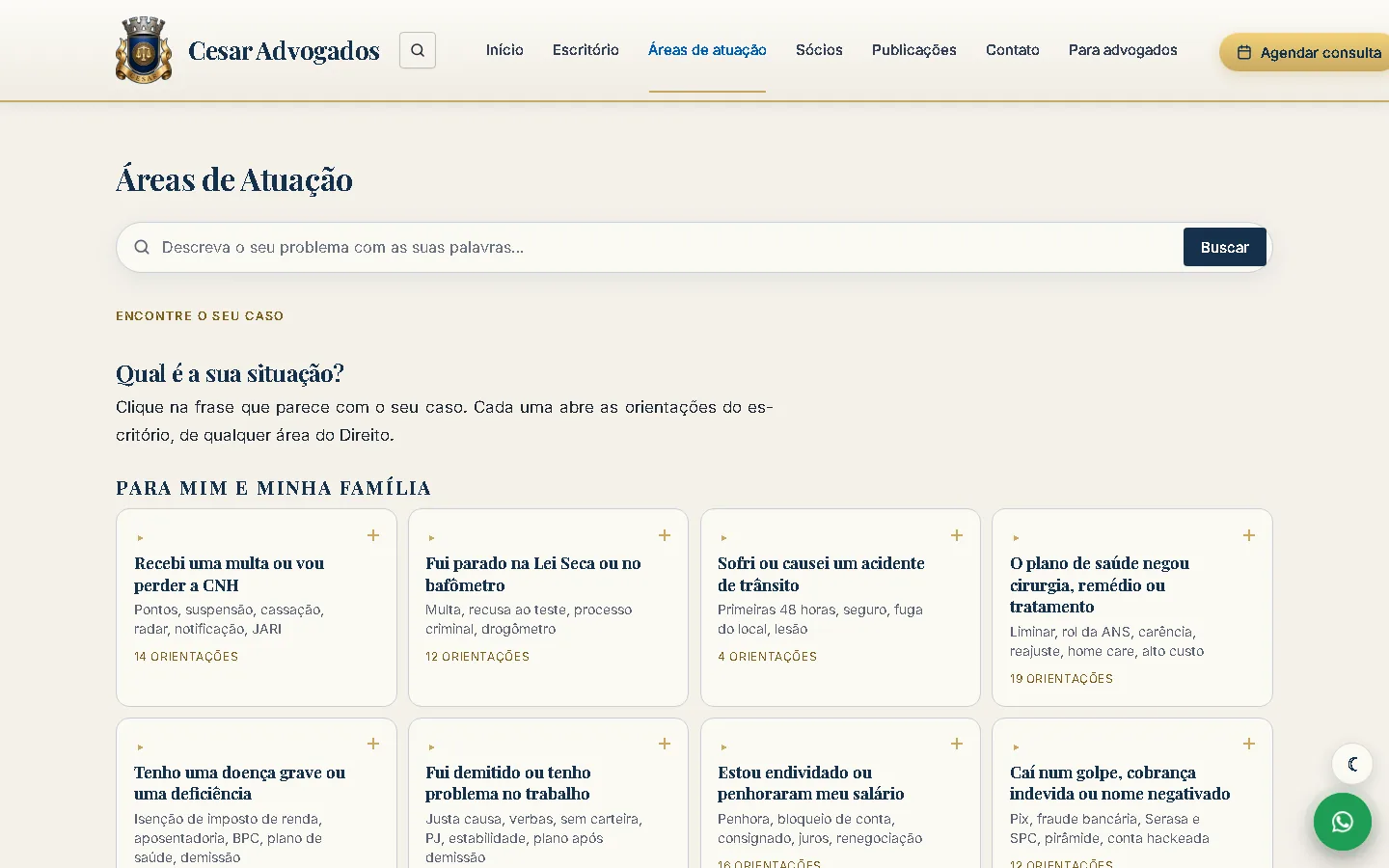Open Publicações from the top navigation
Screen dimensions: 1389x868
(914, 50)
